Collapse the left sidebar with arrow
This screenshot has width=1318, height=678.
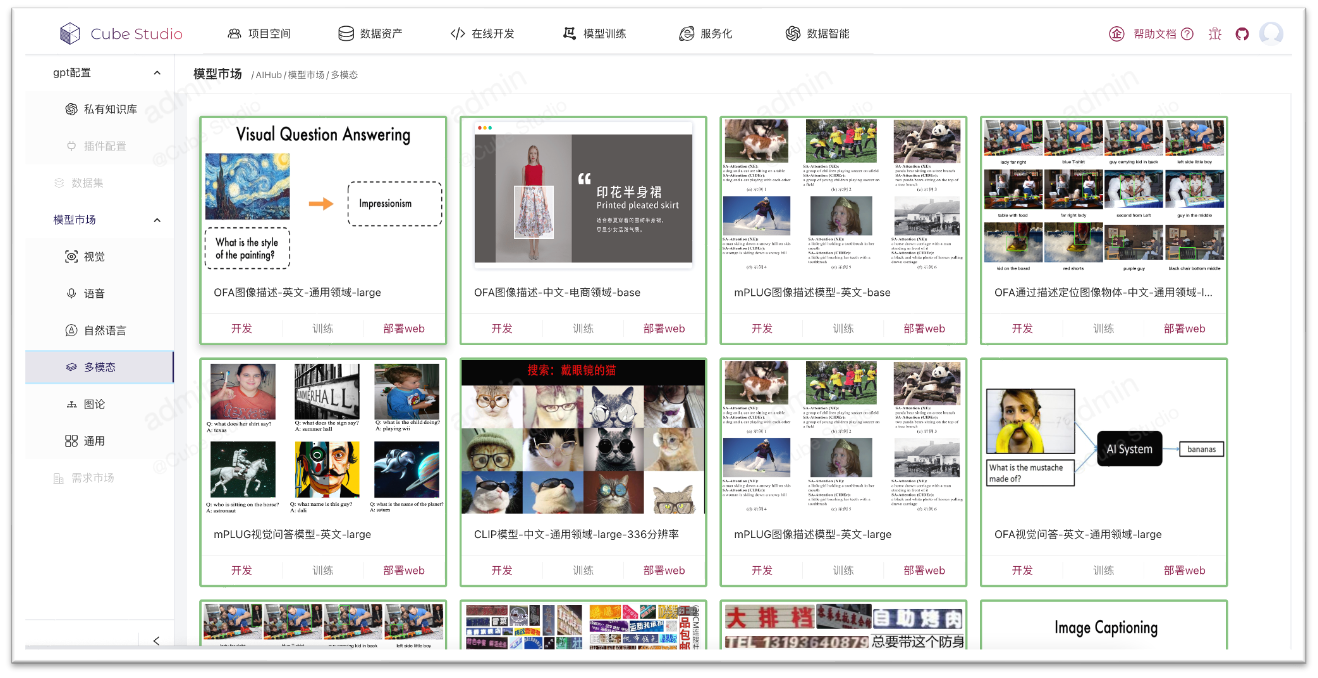[x=156, y=641]
